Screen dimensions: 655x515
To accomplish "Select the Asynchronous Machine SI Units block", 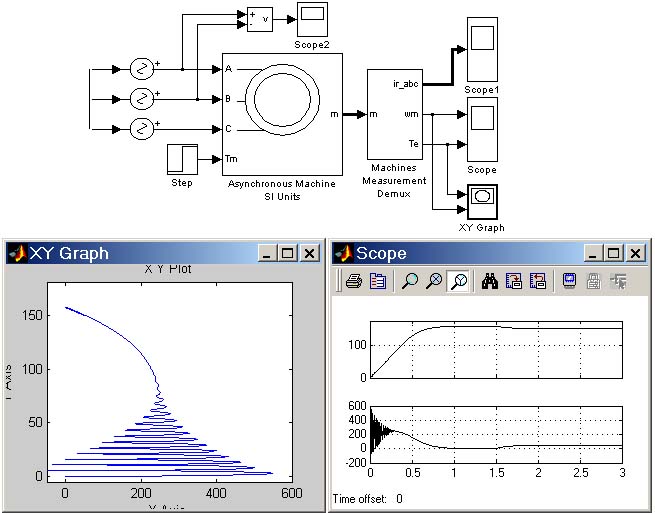I will [x=282, y=114].
